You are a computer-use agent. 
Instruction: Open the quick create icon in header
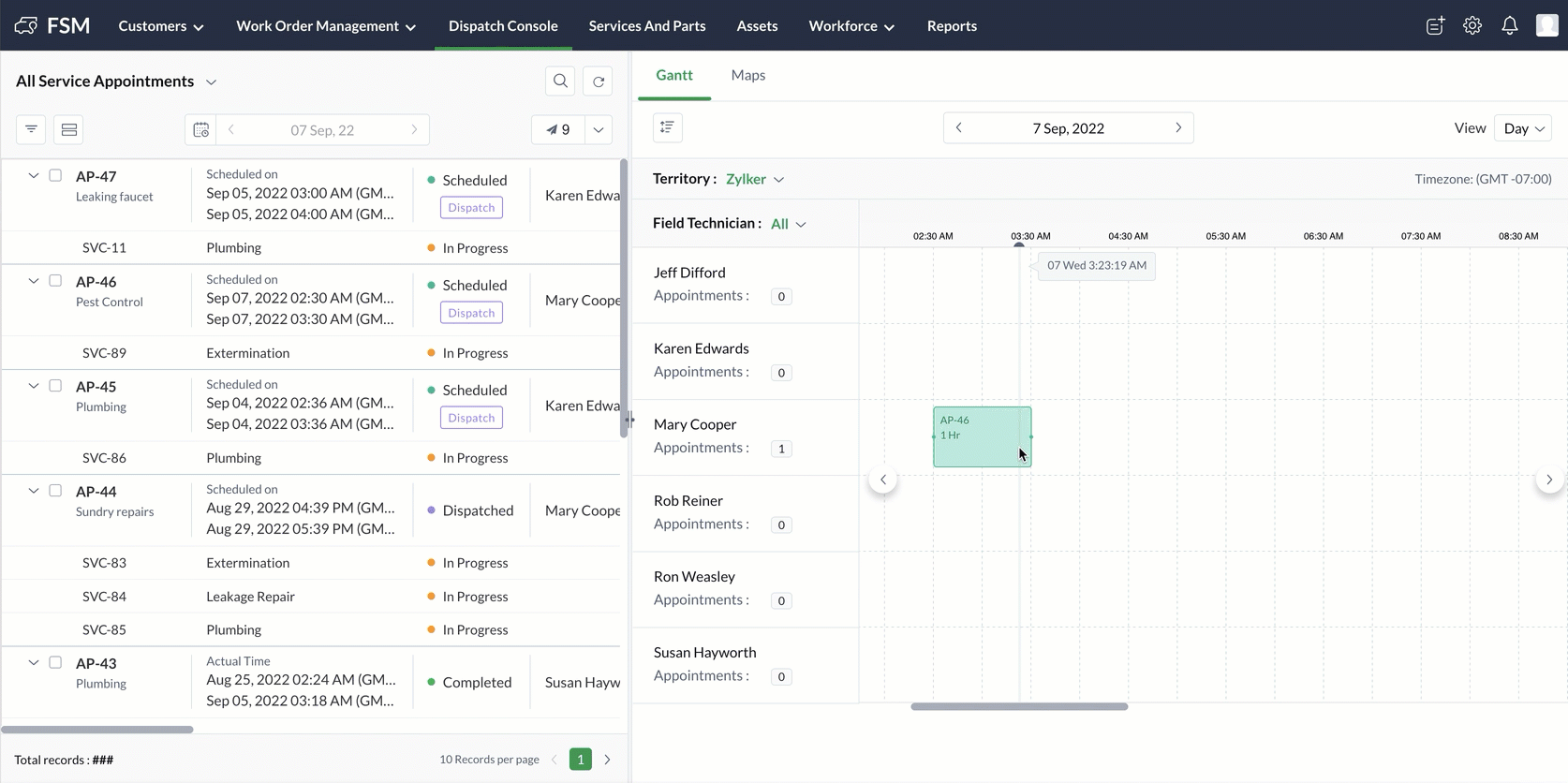point(1435,26)
